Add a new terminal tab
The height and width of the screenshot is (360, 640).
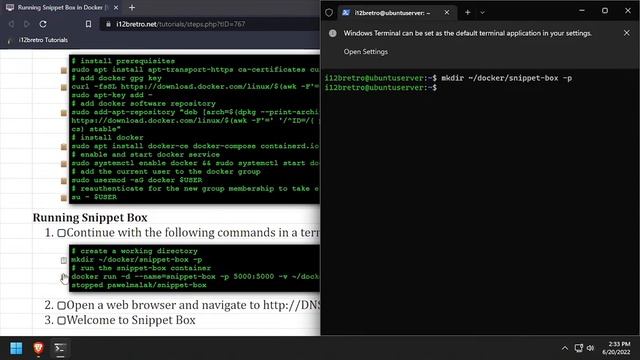(468, 13)
